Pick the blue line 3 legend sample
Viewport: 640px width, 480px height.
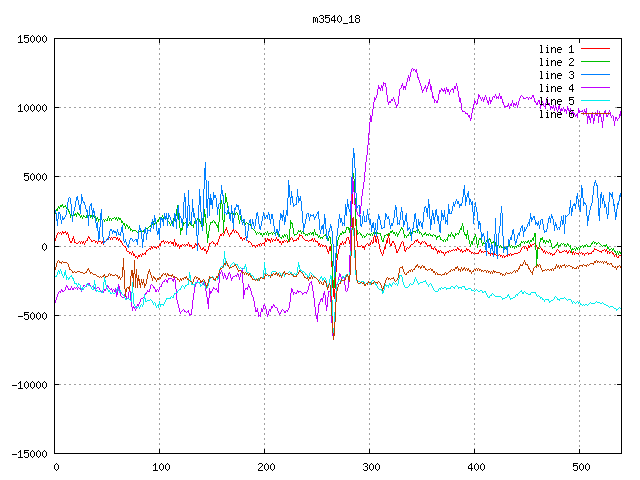(x=596, y=75)
